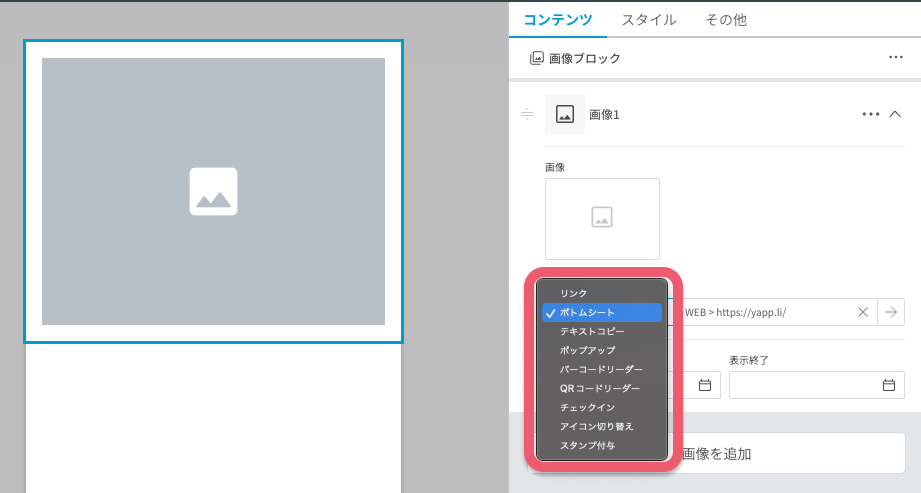Clear the link URL with the X icon

point(862,312)
